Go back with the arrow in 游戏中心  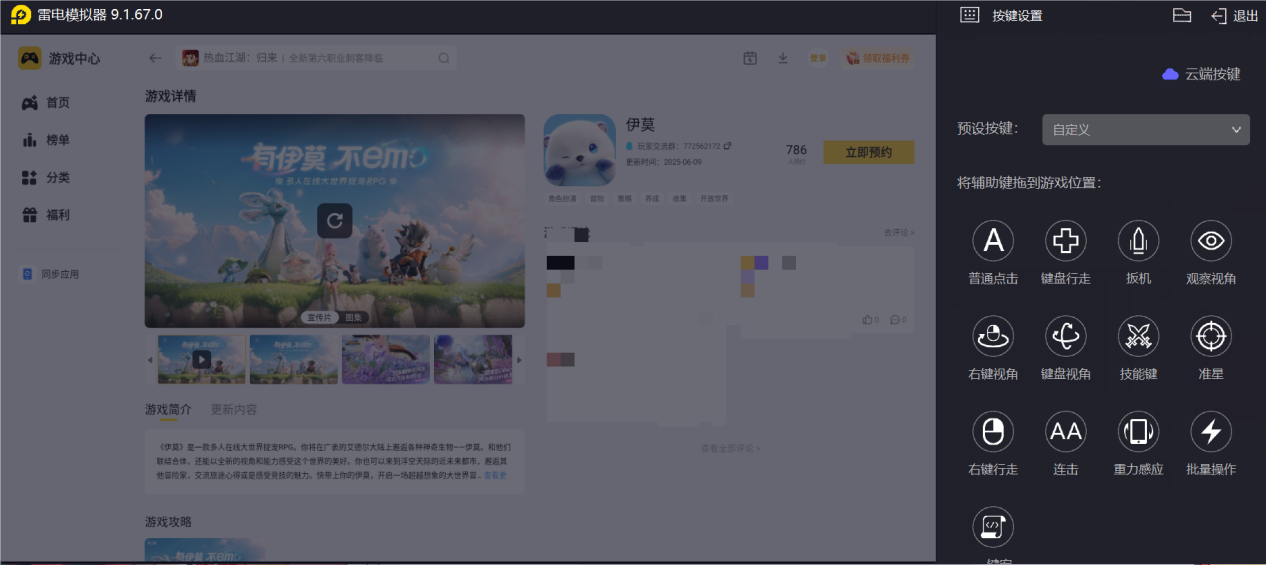coord(155,58)
